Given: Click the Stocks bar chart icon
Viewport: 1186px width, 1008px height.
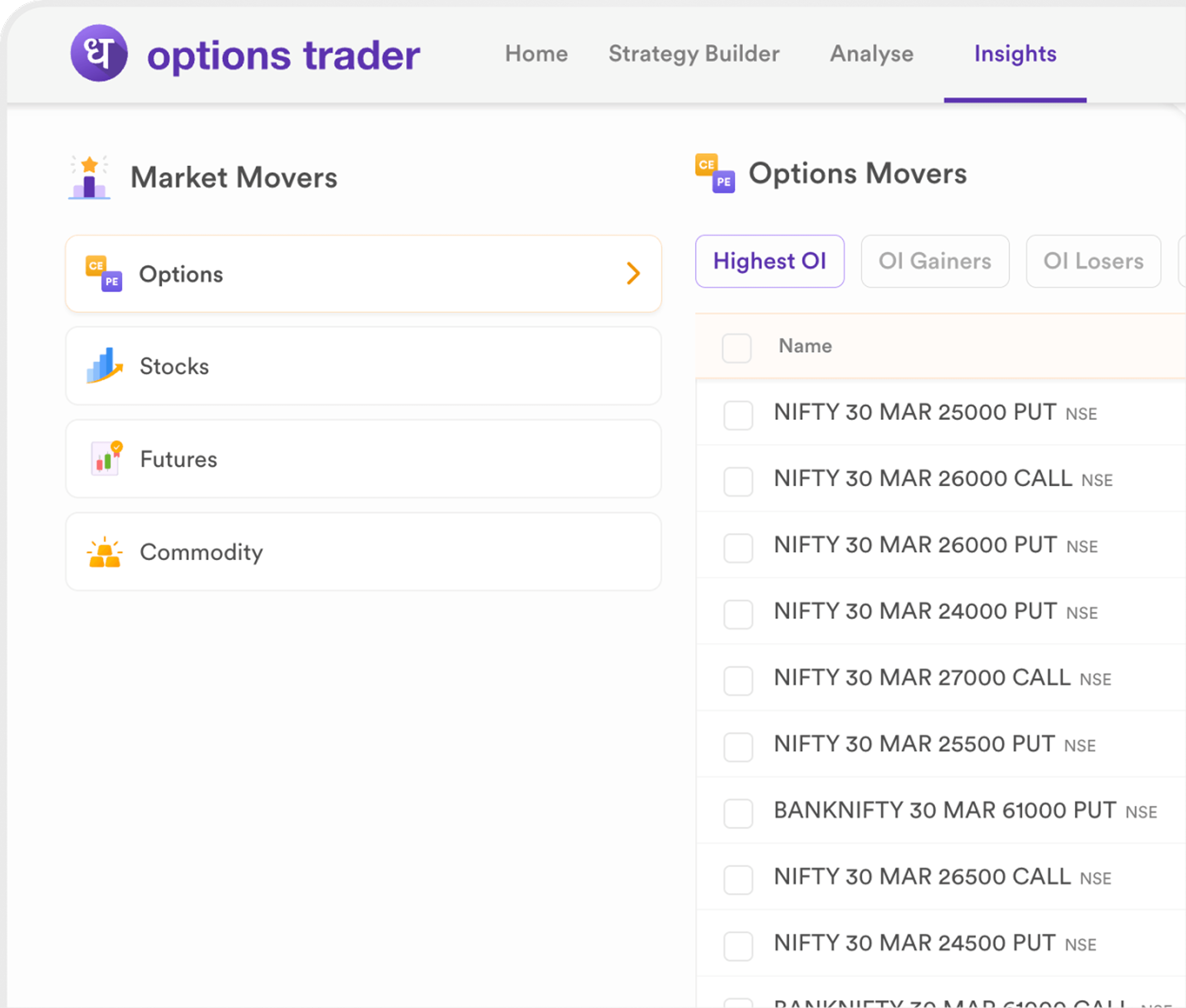Looking at the screenshot, I should (x=105, y=366).
